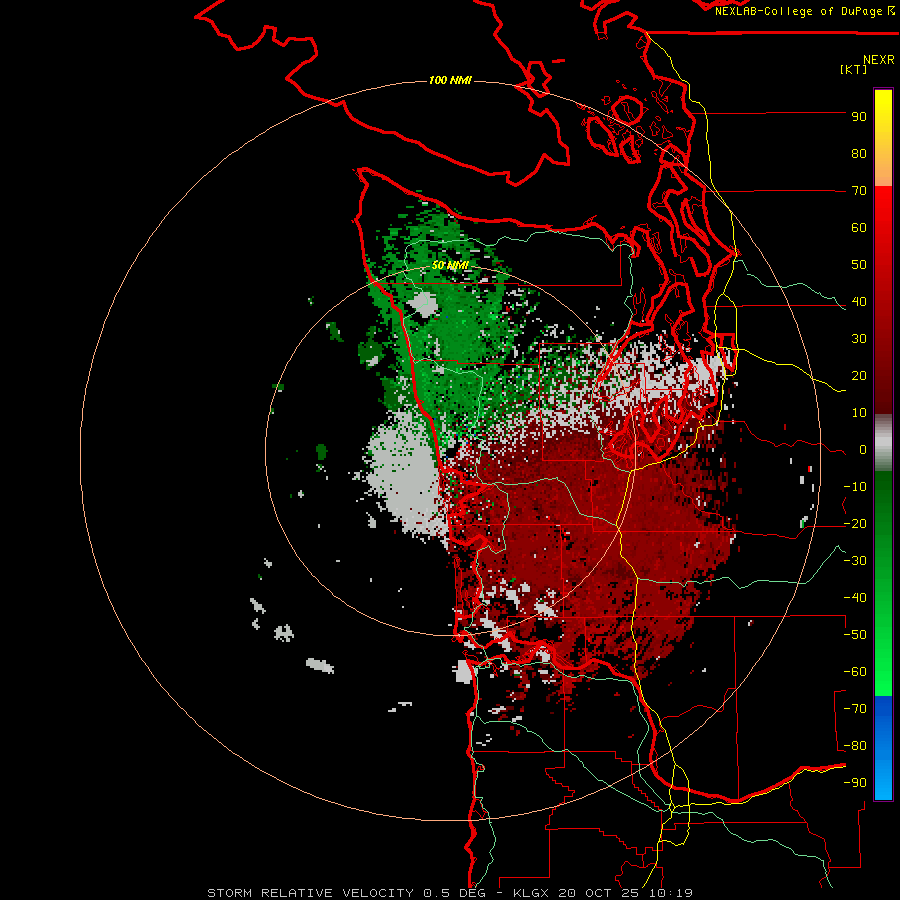Click the -30 value on the velocity scale
Image resolution: width=900 pixels, height=900 pixels.
[855, 561]
